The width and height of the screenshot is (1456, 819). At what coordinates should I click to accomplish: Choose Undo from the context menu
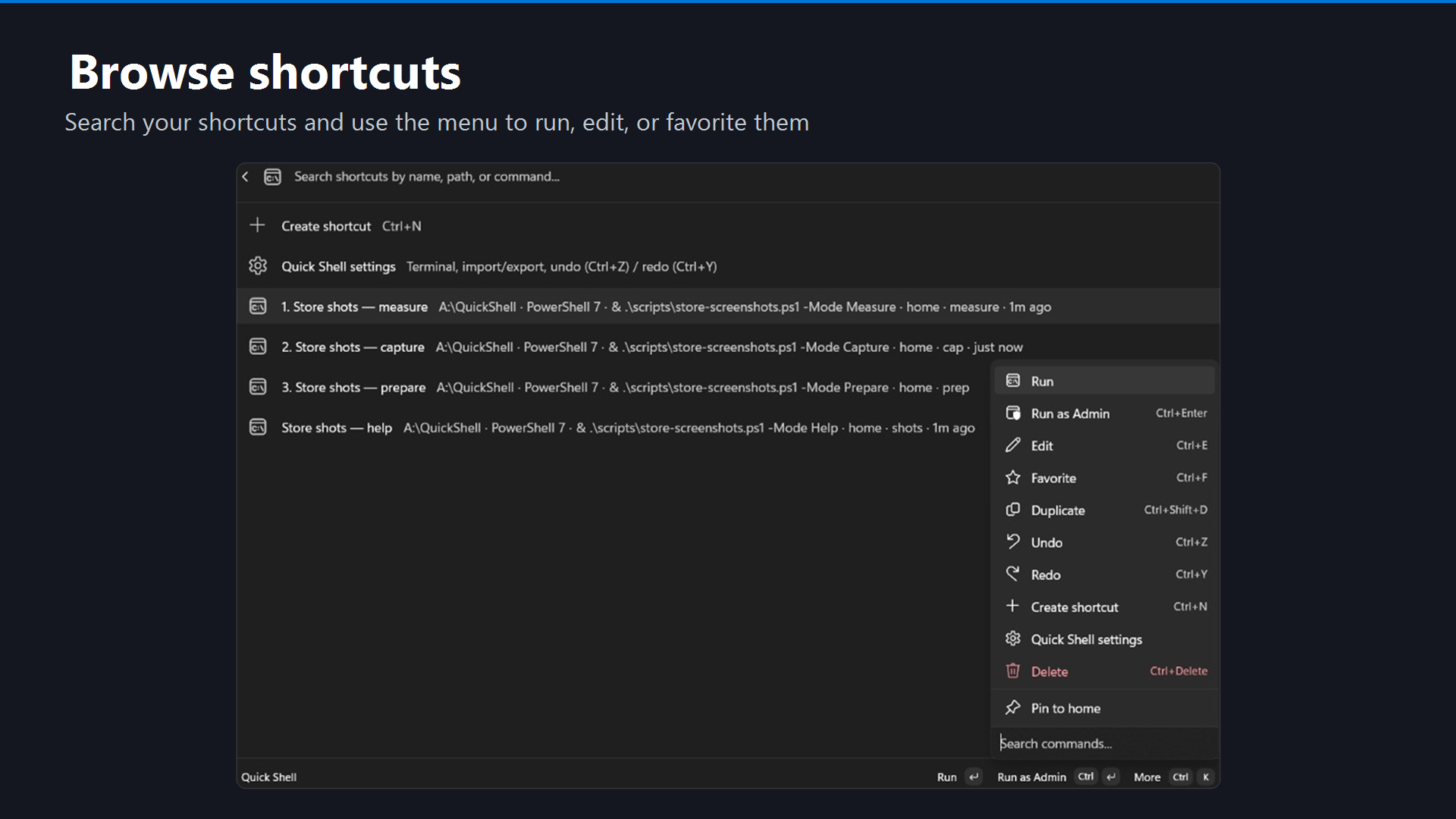1105,542
